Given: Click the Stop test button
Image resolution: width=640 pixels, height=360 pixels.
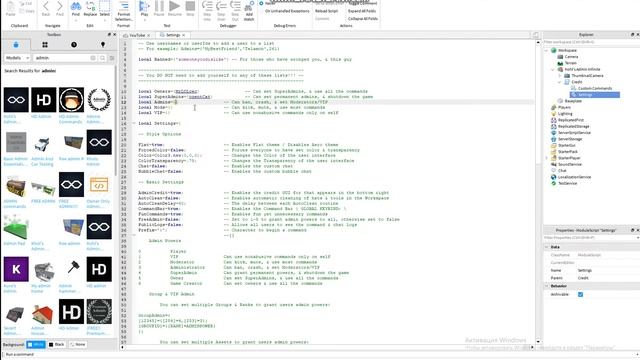Looking at the screenshot, I should (x=190, y=9).
